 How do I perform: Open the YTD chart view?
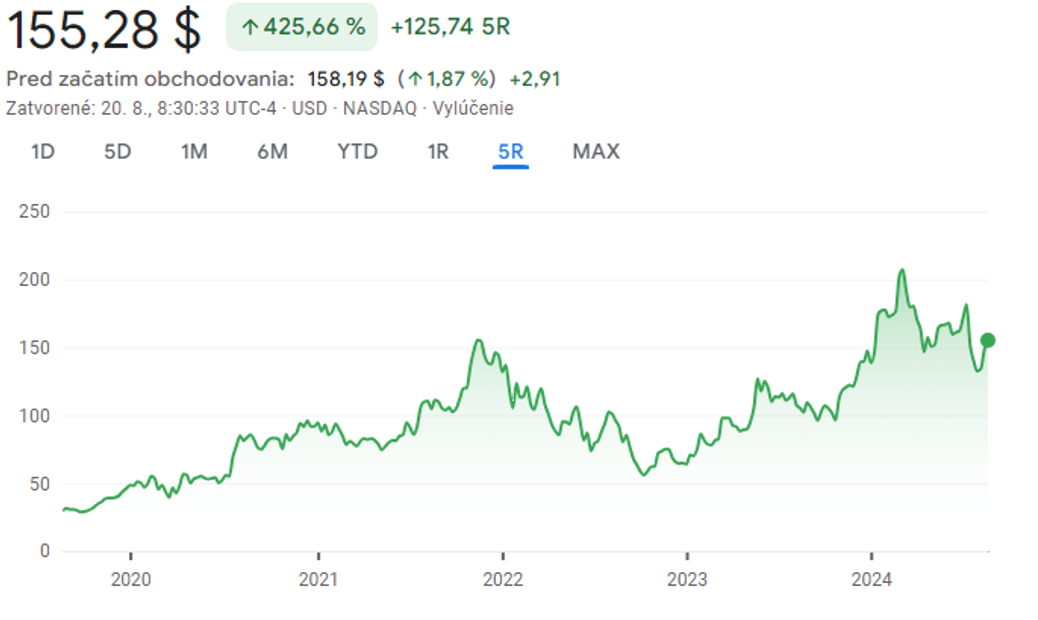[357, 151]
